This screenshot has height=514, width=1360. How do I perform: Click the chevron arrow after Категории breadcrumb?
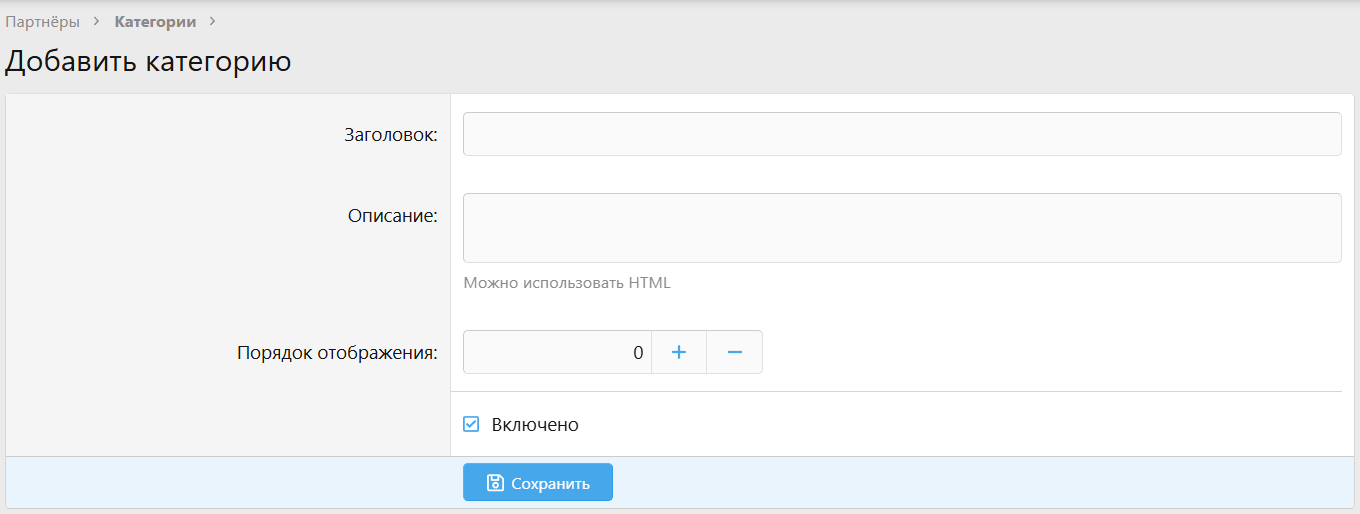[x=212, y=22]
